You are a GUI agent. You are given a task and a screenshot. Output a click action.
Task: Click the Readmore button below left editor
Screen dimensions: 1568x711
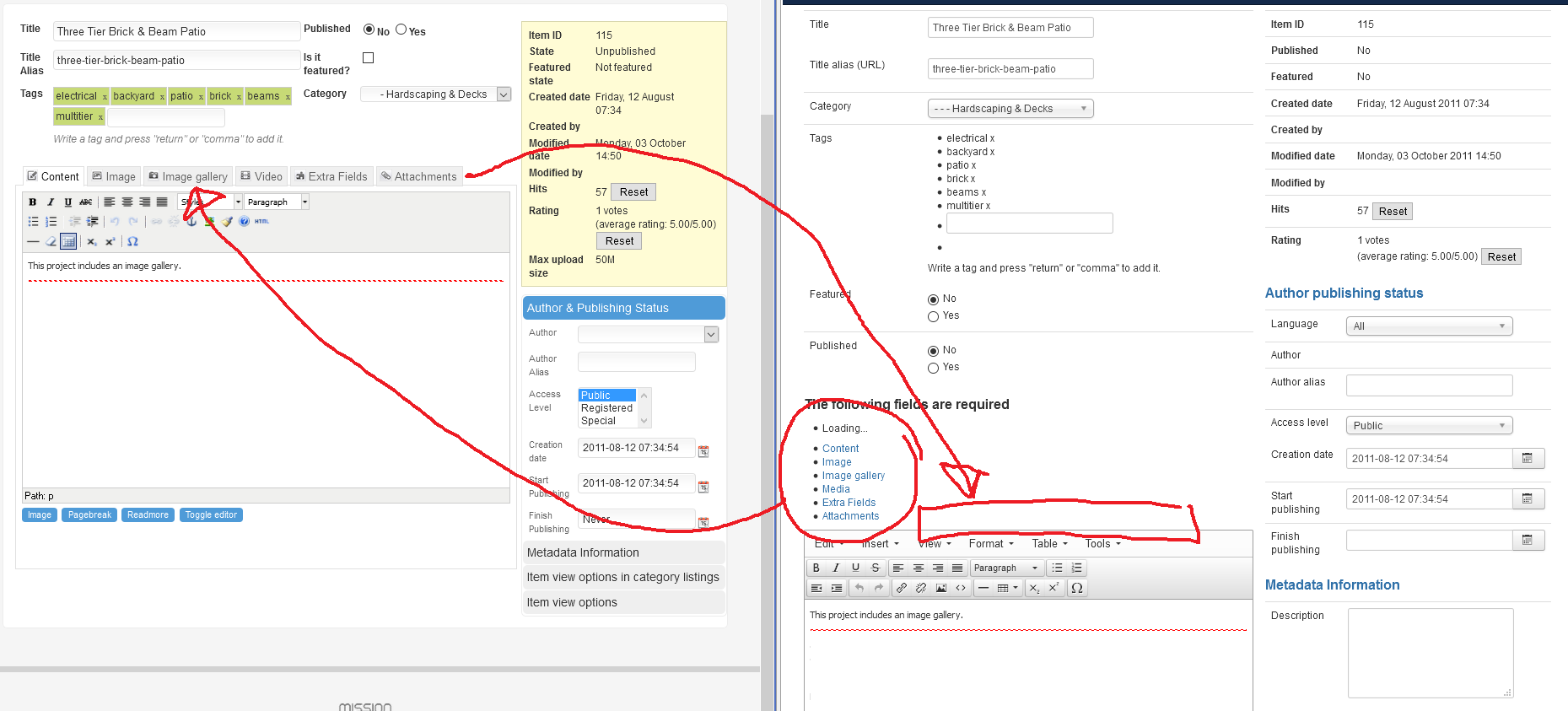tap(148, 515)
